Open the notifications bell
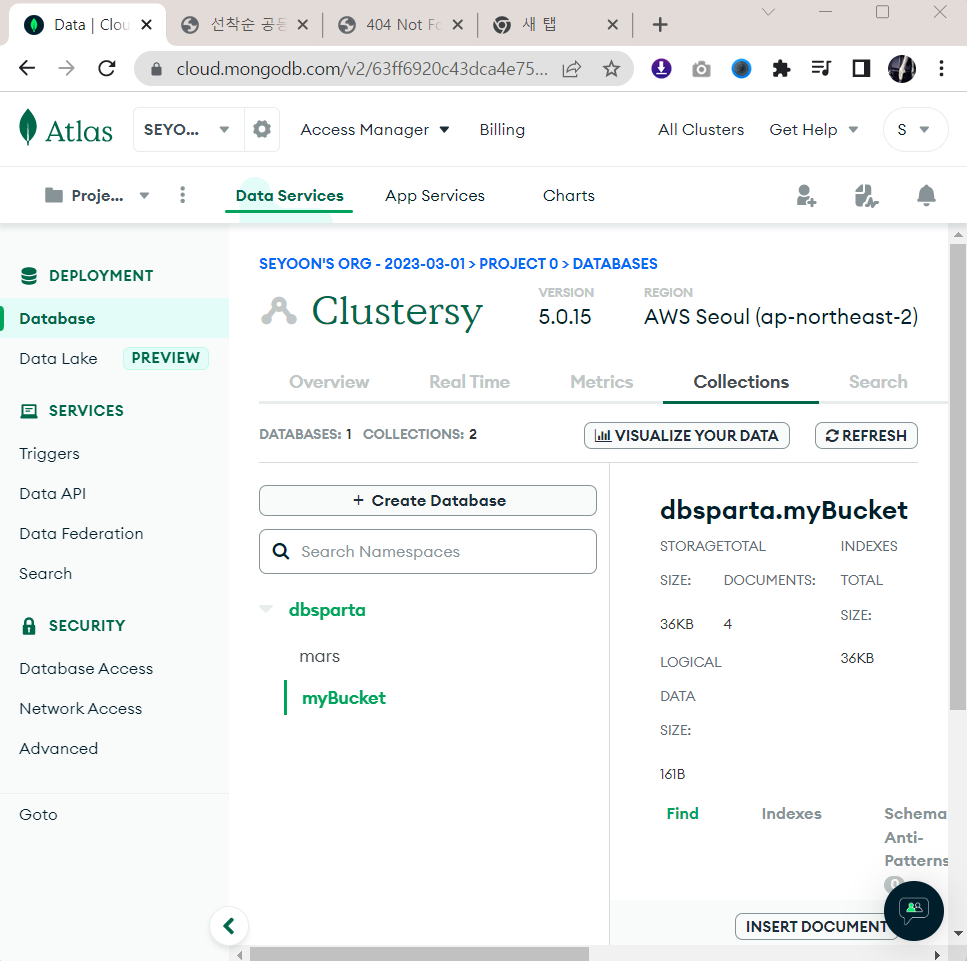The width and height of the screenshot is (967, 961). [x=926, y=196]
